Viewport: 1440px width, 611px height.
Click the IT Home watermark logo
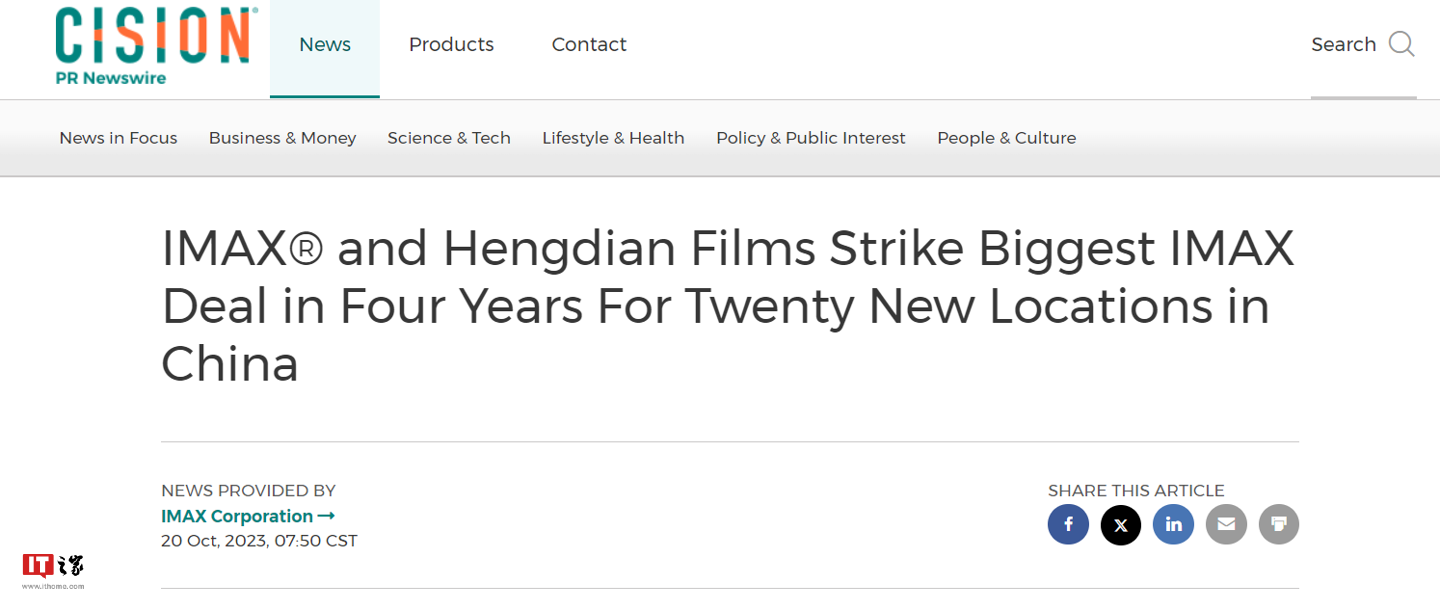[x=53, y=570]
